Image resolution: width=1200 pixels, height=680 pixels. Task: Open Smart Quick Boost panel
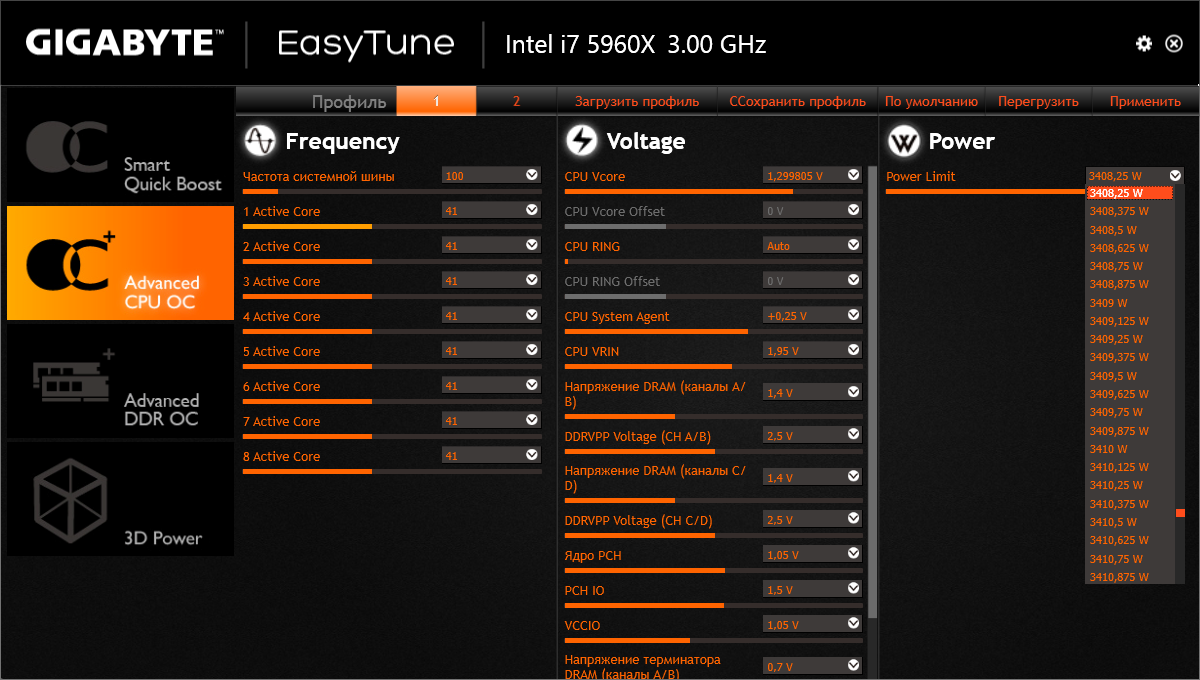click(x=120, y=146)
